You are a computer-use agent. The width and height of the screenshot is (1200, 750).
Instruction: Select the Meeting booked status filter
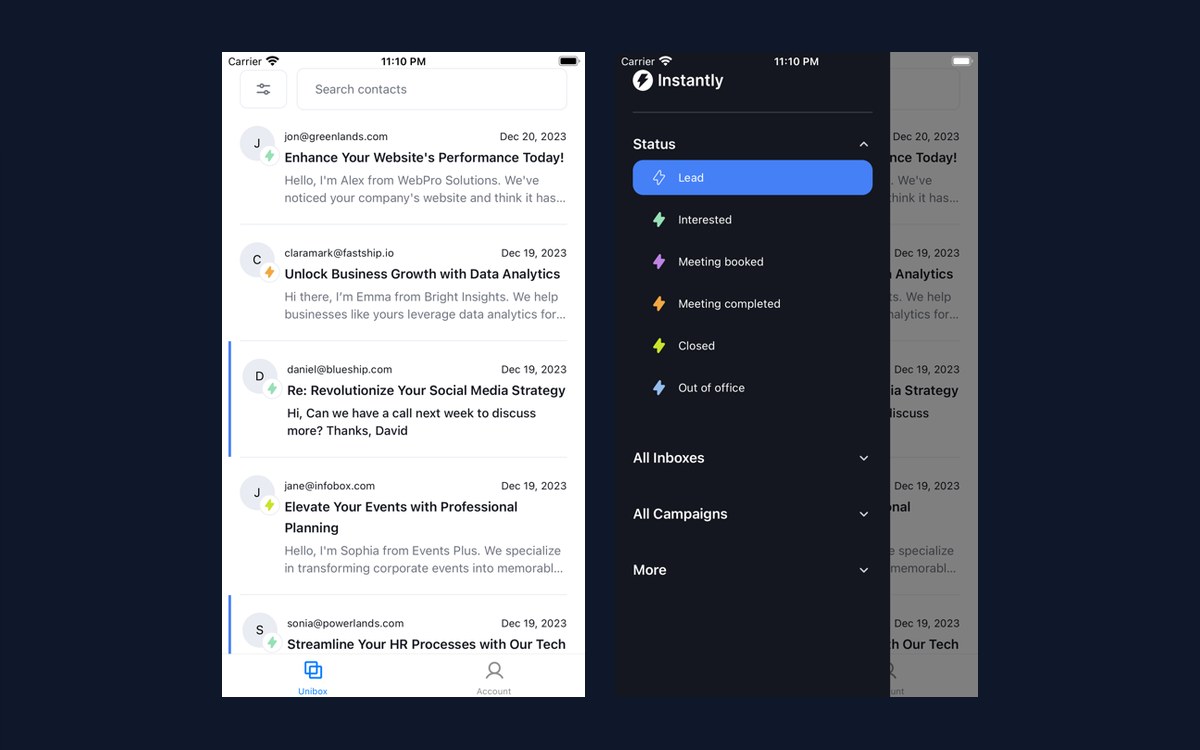[753, 262]
